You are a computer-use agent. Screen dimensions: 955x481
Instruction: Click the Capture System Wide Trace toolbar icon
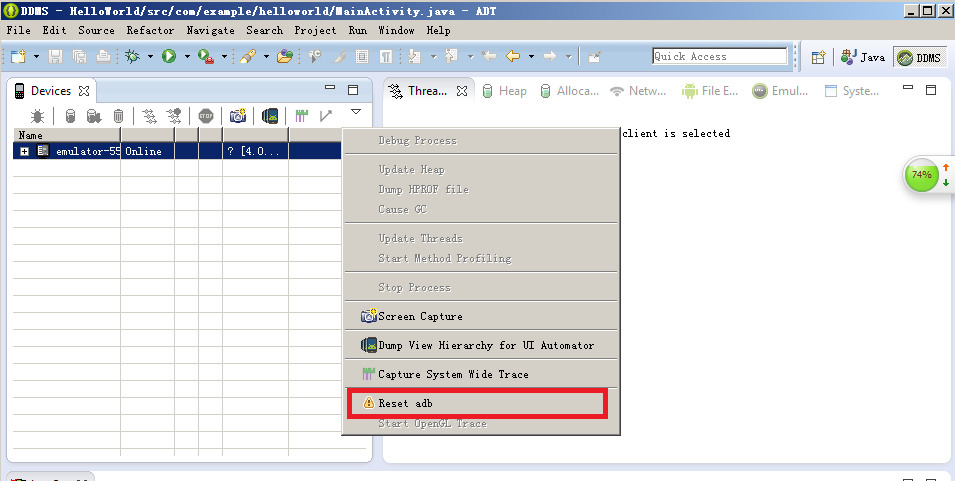[x=301, y=116]
